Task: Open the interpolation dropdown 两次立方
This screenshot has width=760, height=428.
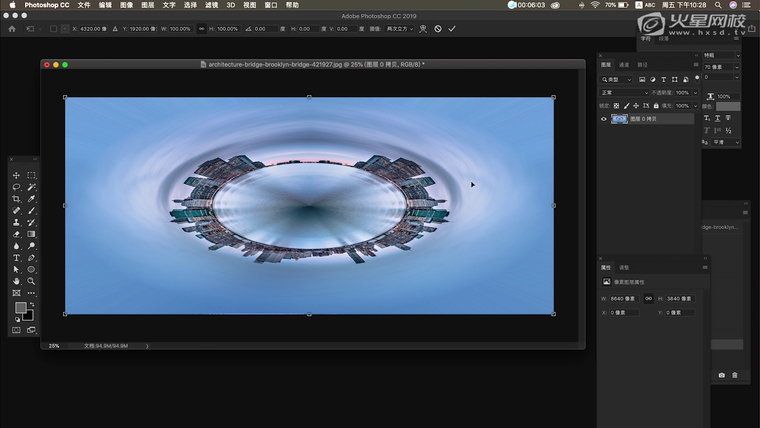Action: coord(397,29)
